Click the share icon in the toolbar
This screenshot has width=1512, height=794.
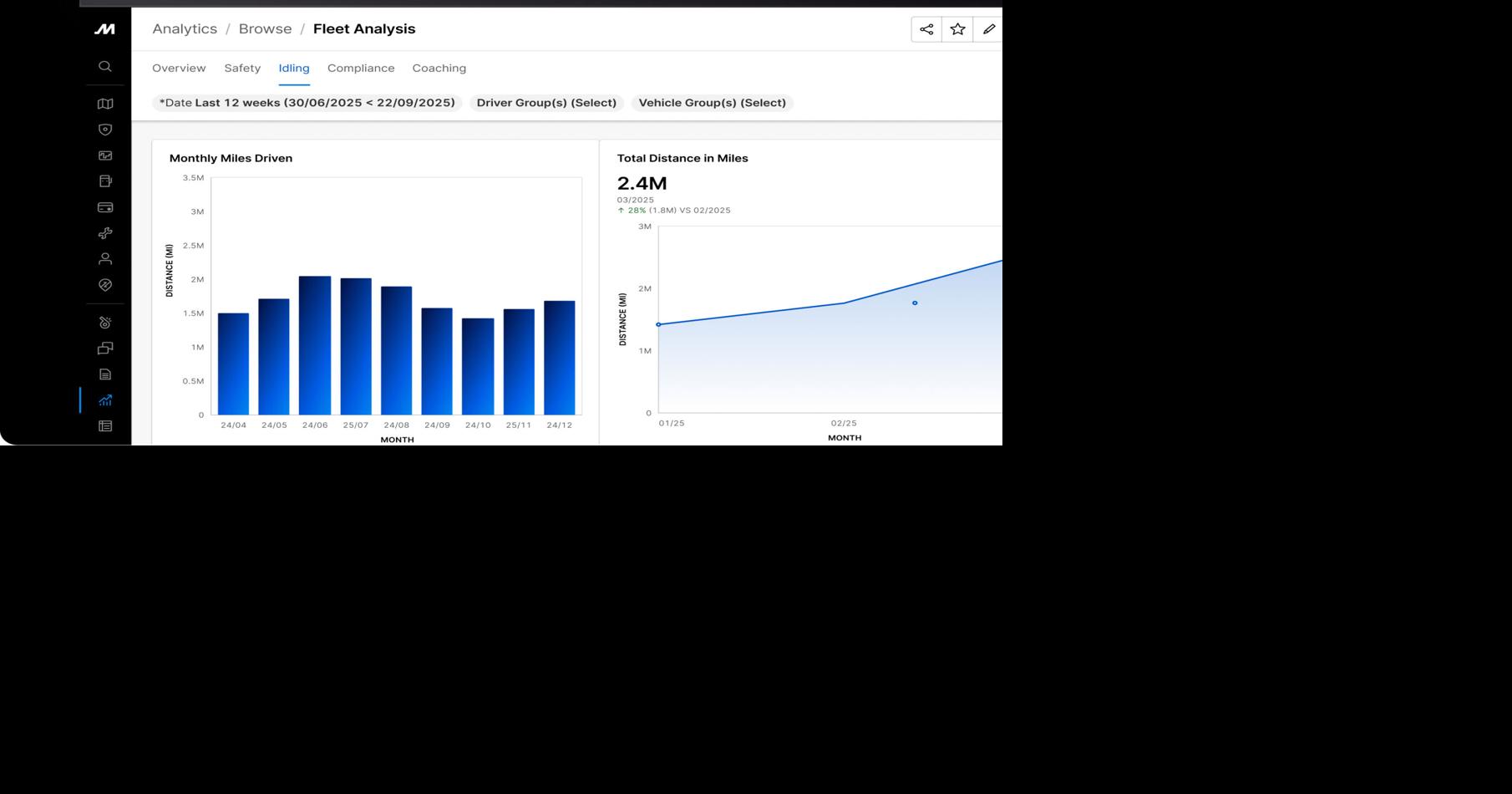[926, 28]
